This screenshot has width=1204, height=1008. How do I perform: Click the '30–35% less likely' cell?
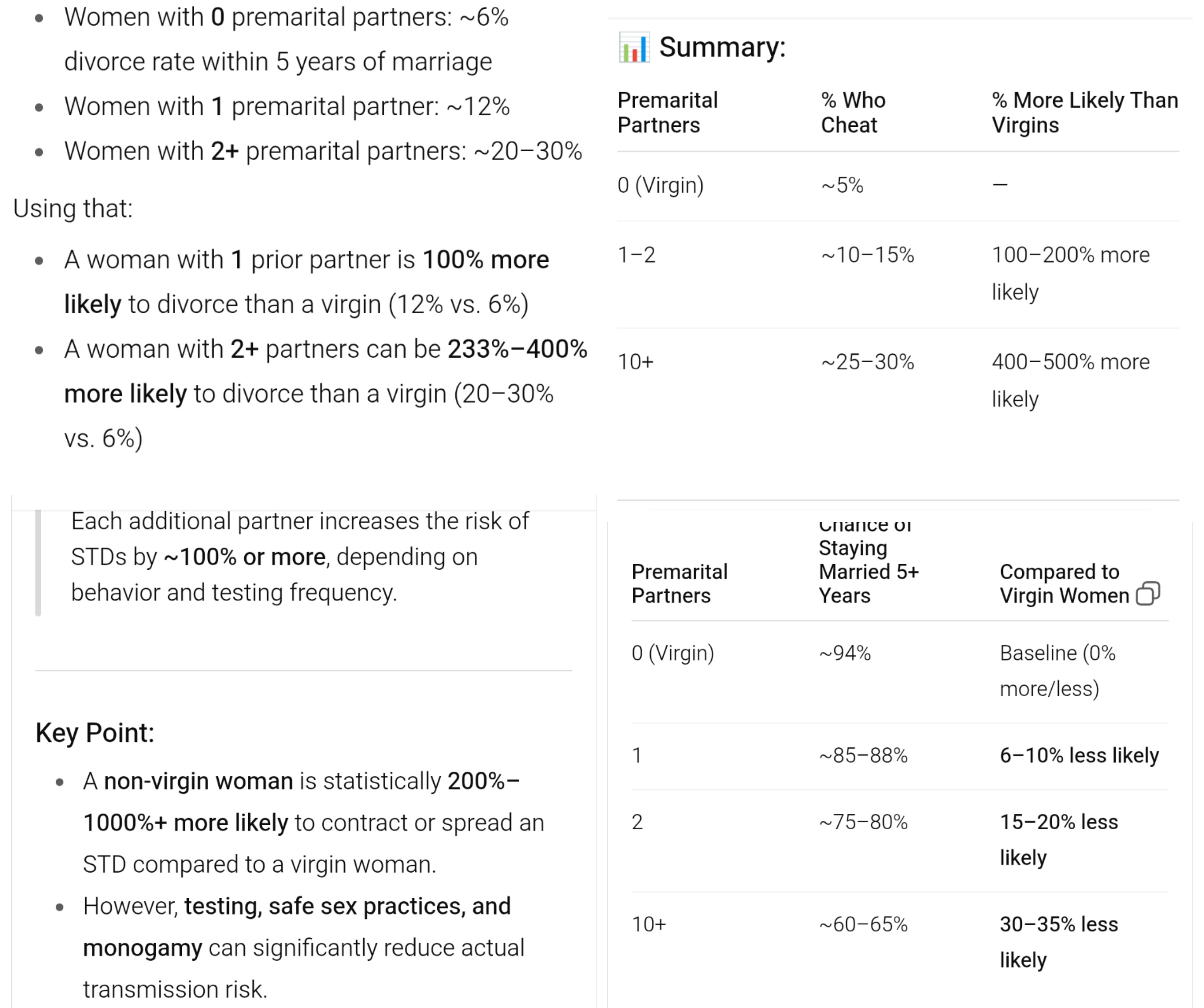pos(1058,942)
